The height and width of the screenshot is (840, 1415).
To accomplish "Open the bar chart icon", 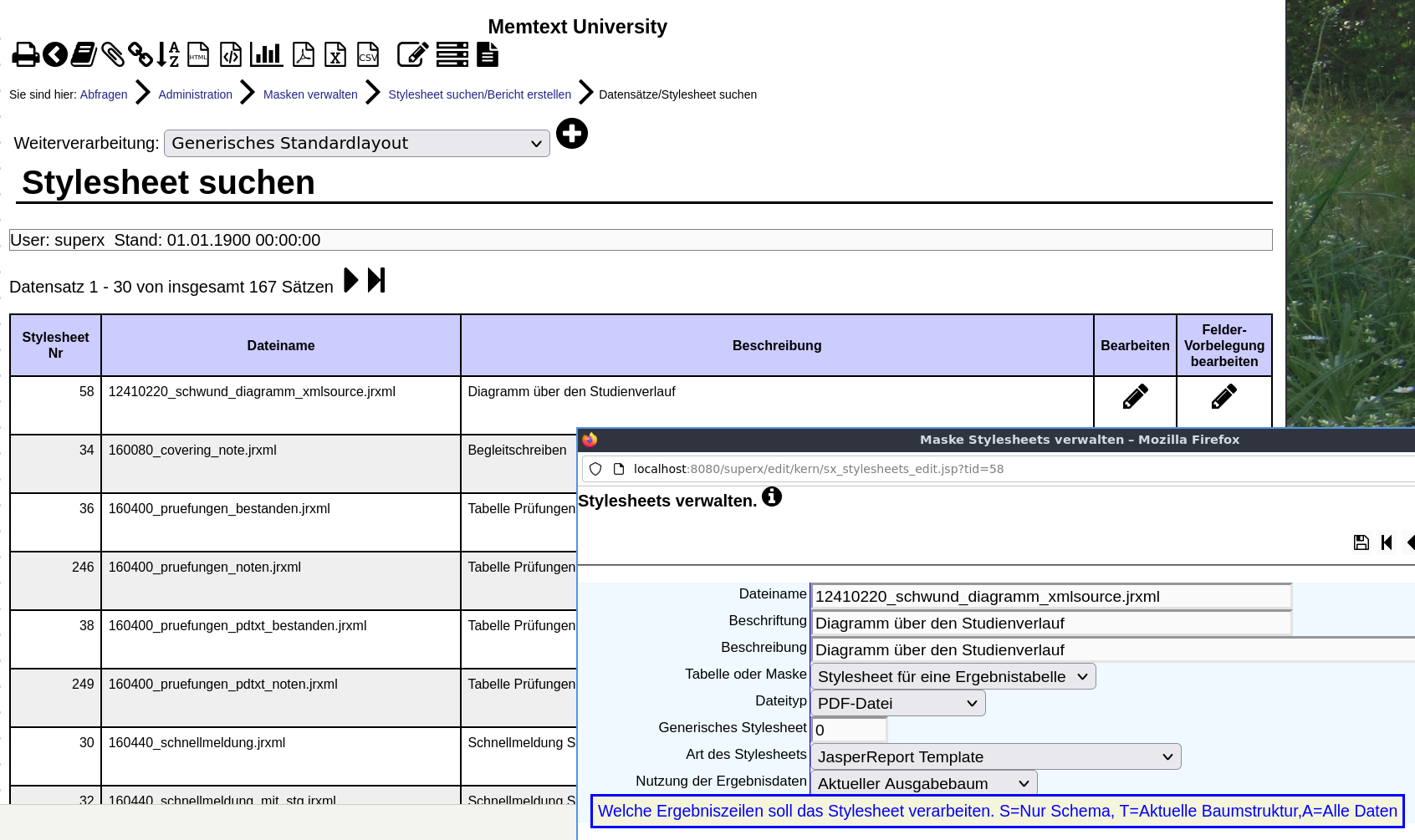I will [267, 55].
